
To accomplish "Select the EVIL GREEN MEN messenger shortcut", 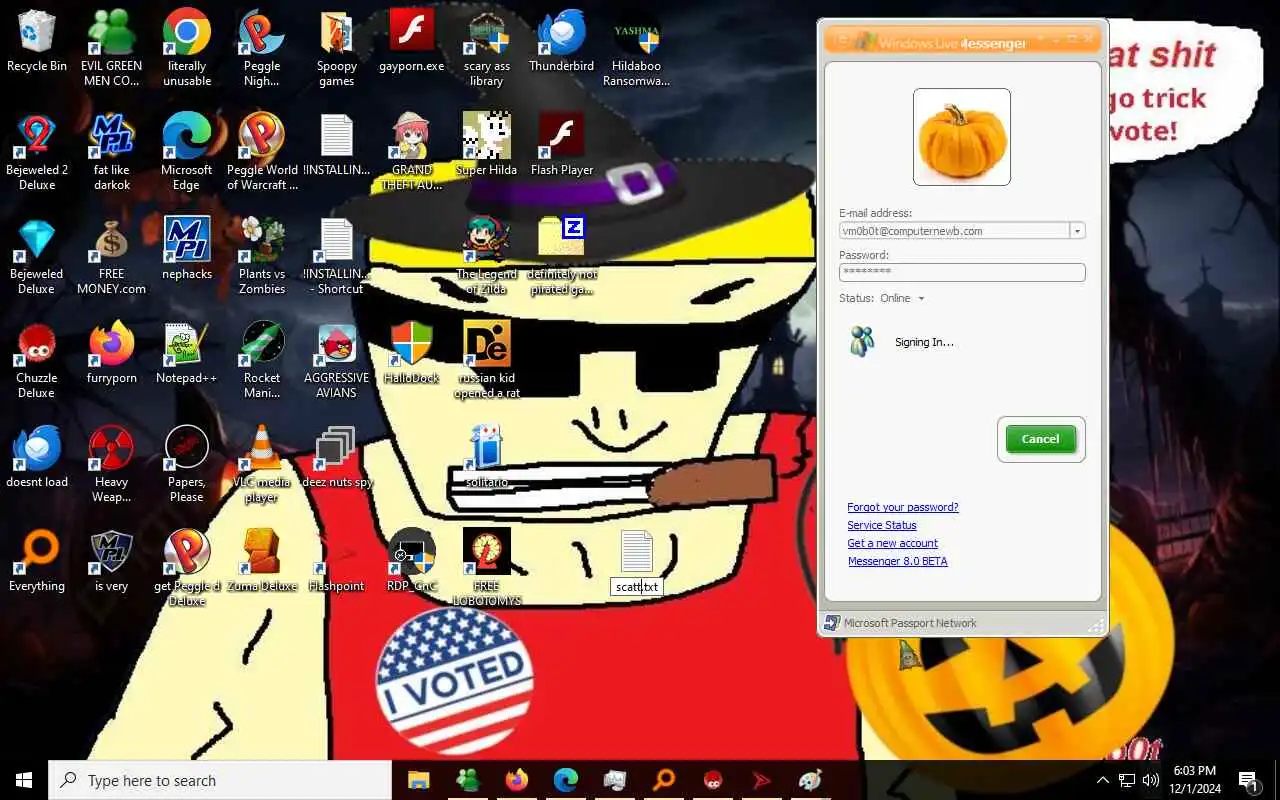I will pyautogui.click(x=112, y=47).
